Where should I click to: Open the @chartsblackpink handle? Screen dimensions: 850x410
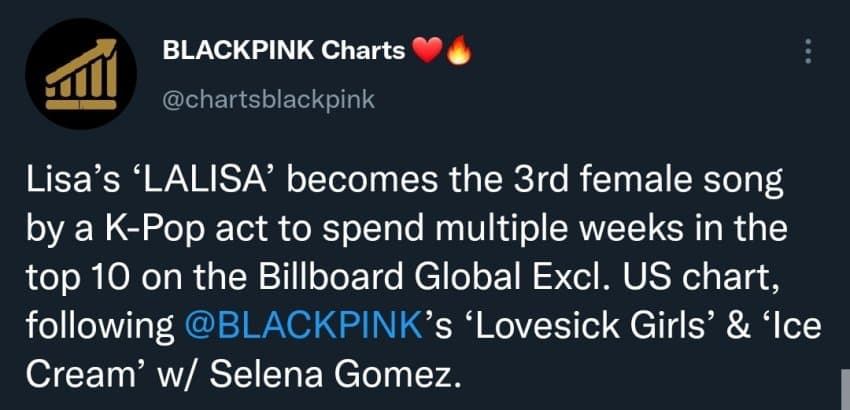click(268, 100)
